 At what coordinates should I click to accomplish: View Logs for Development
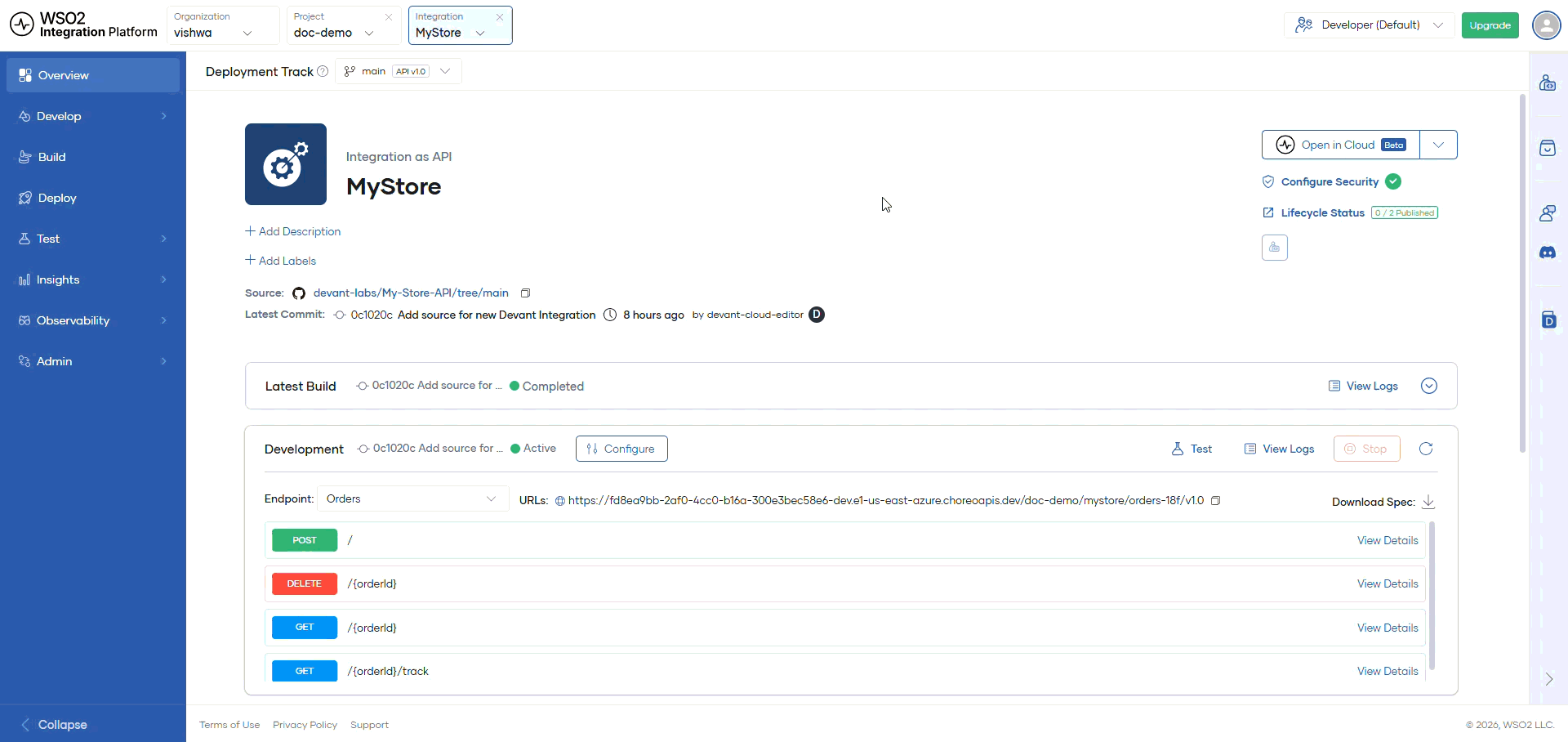pos(1279,449)
